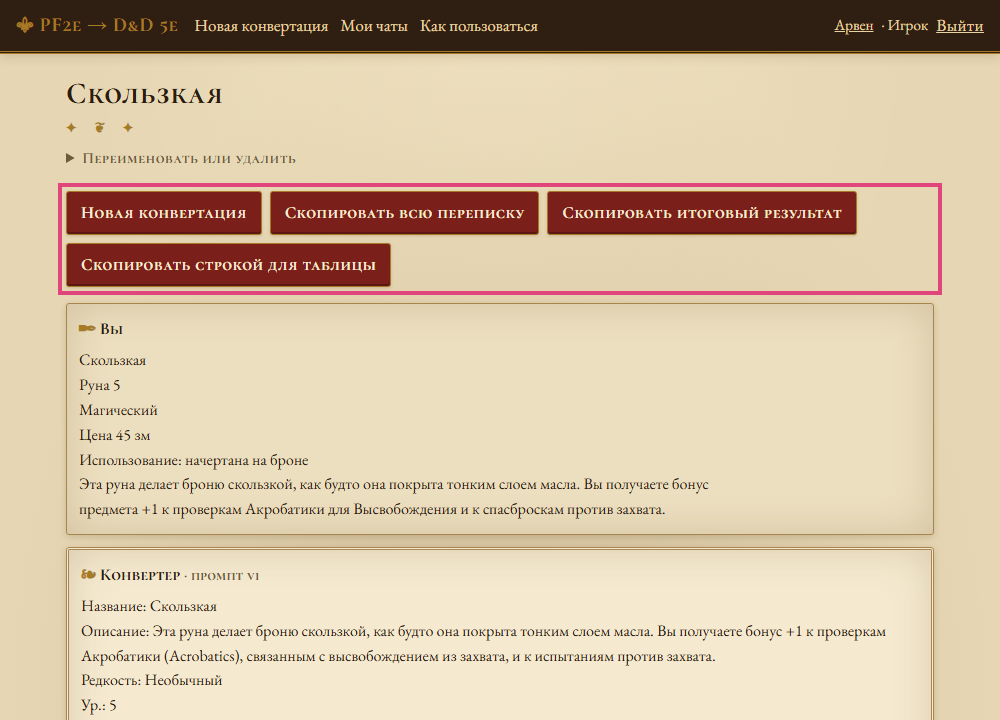1000x720 pixels.
Task: Click the Вы message card text
Action: pyautogui.click(x=394, y=435)
